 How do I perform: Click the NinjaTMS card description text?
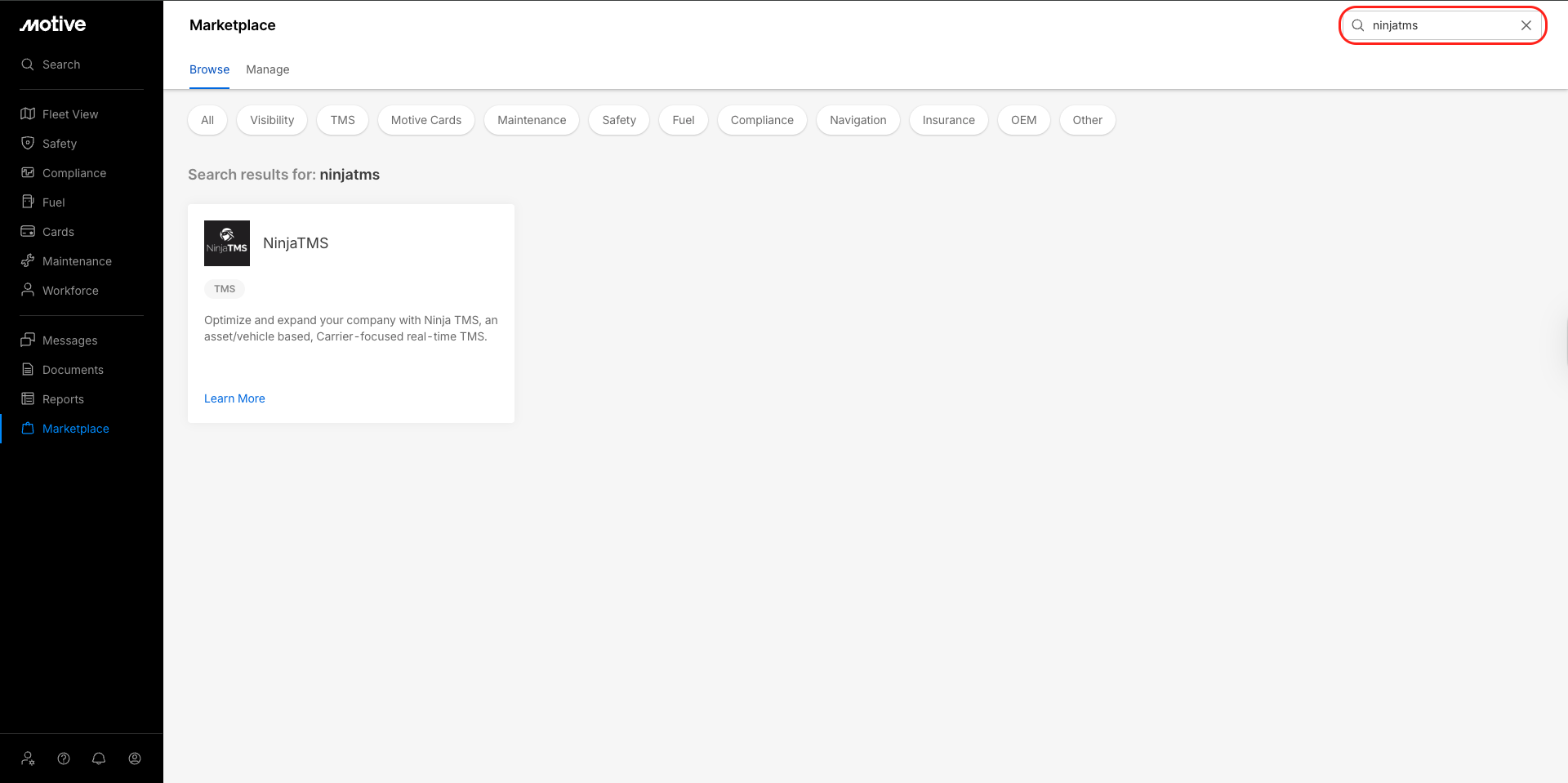click(351, 328)
